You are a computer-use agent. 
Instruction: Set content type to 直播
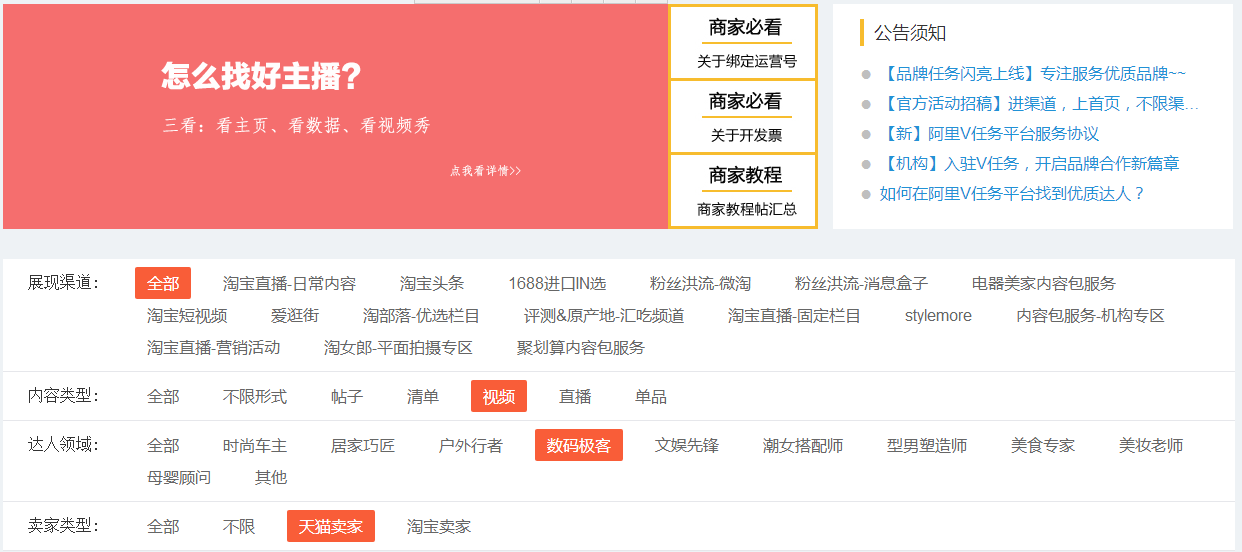pyautogui.click(x=575, y=397)
